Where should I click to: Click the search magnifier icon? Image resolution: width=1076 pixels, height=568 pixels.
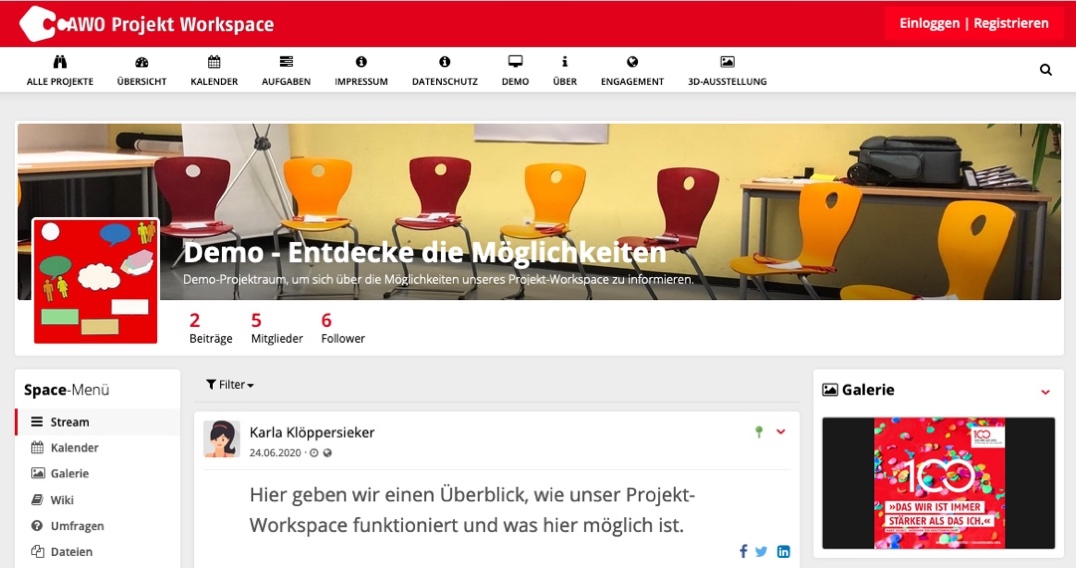pyautogui.click(x=1046, y=69)
